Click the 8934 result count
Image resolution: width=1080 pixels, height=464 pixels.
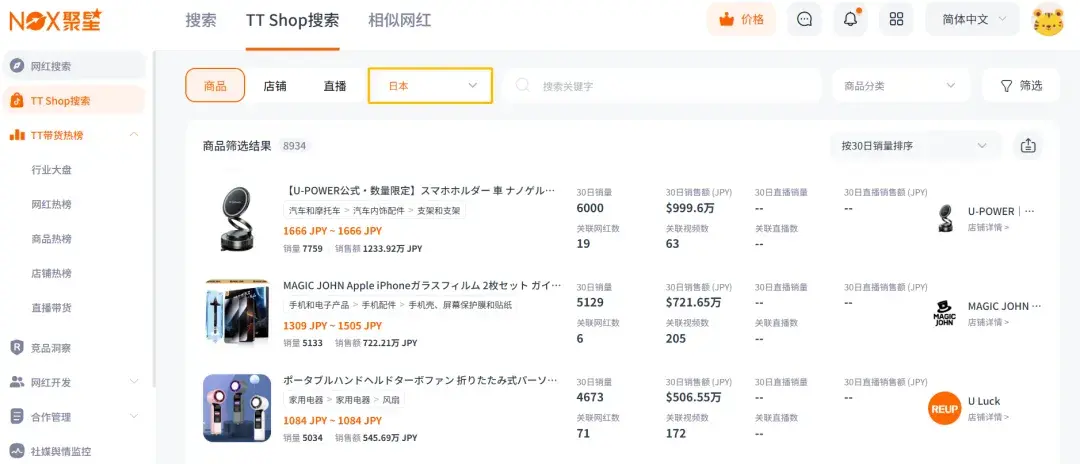tap(294, 146)
